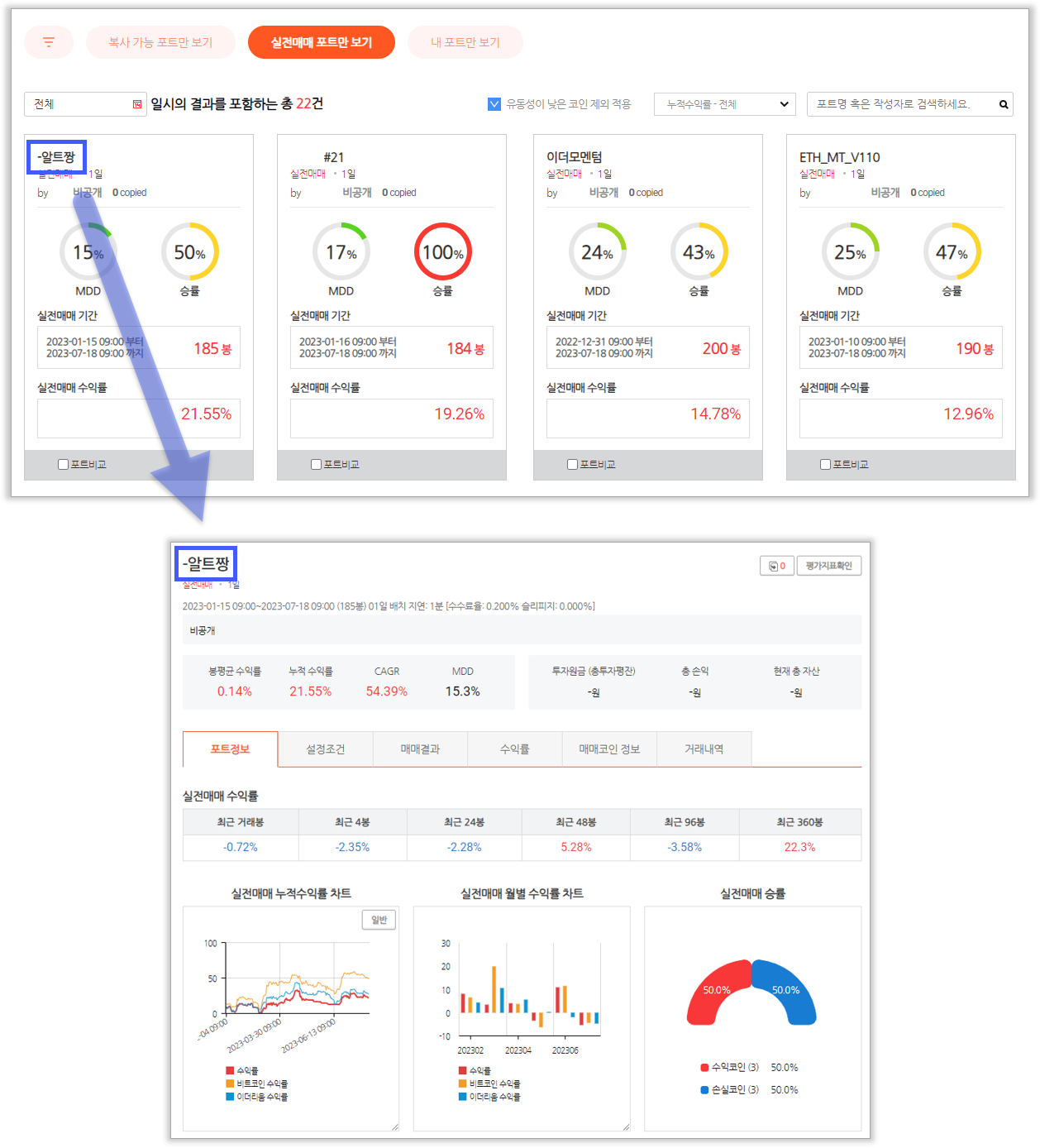Click red 수익코인 legend swatch
The width and height of the screenshot is (1040, 1148).
tap(704, 1068)
